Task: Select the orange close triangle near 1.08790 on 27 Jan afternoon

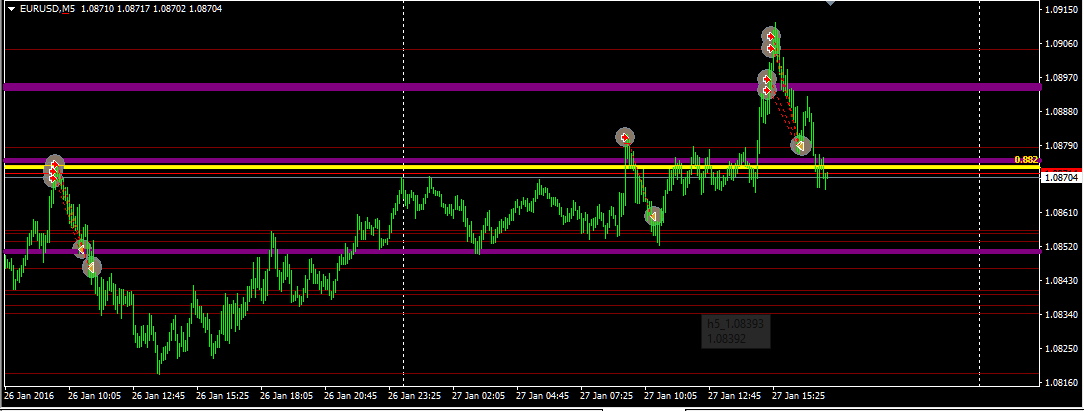Action: [x=801, y=146]
